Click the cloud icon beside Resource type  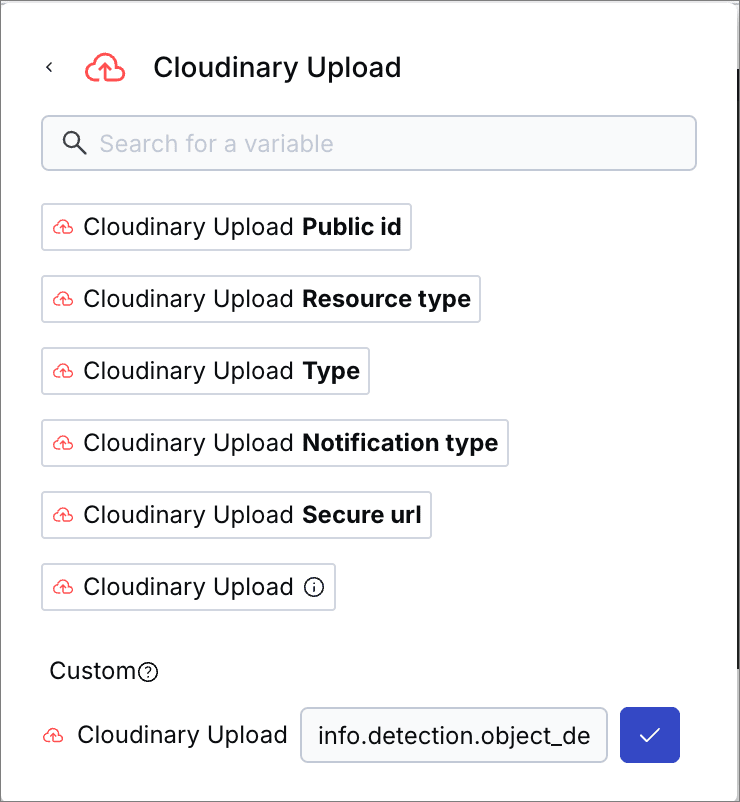(x=63, y=299)
